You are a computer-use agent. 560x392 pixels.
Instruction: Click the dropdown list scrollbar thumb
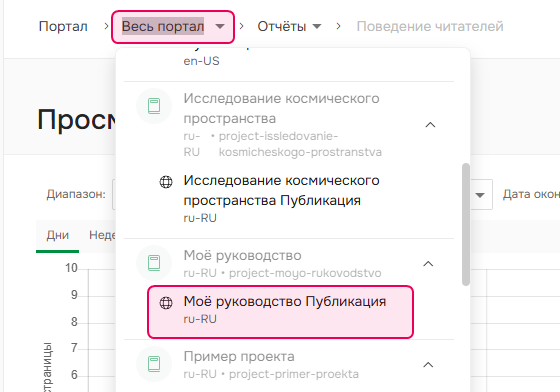point(465,224)
